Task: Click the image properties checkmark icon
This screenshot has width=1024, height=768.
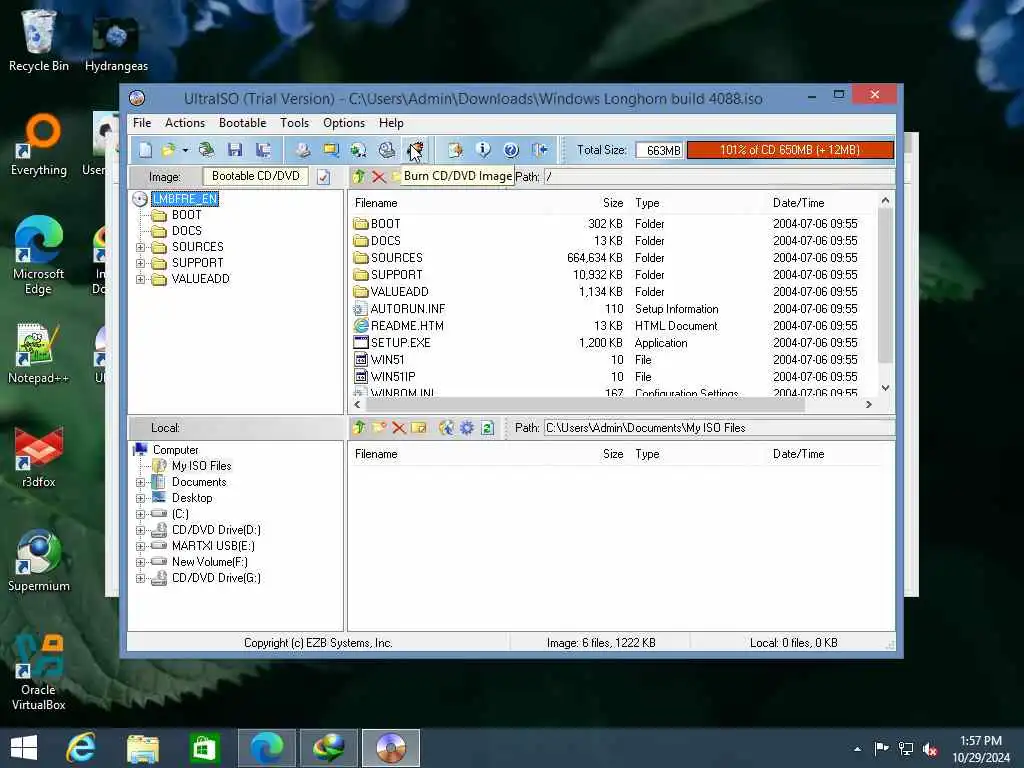Action: coord(323,177)
